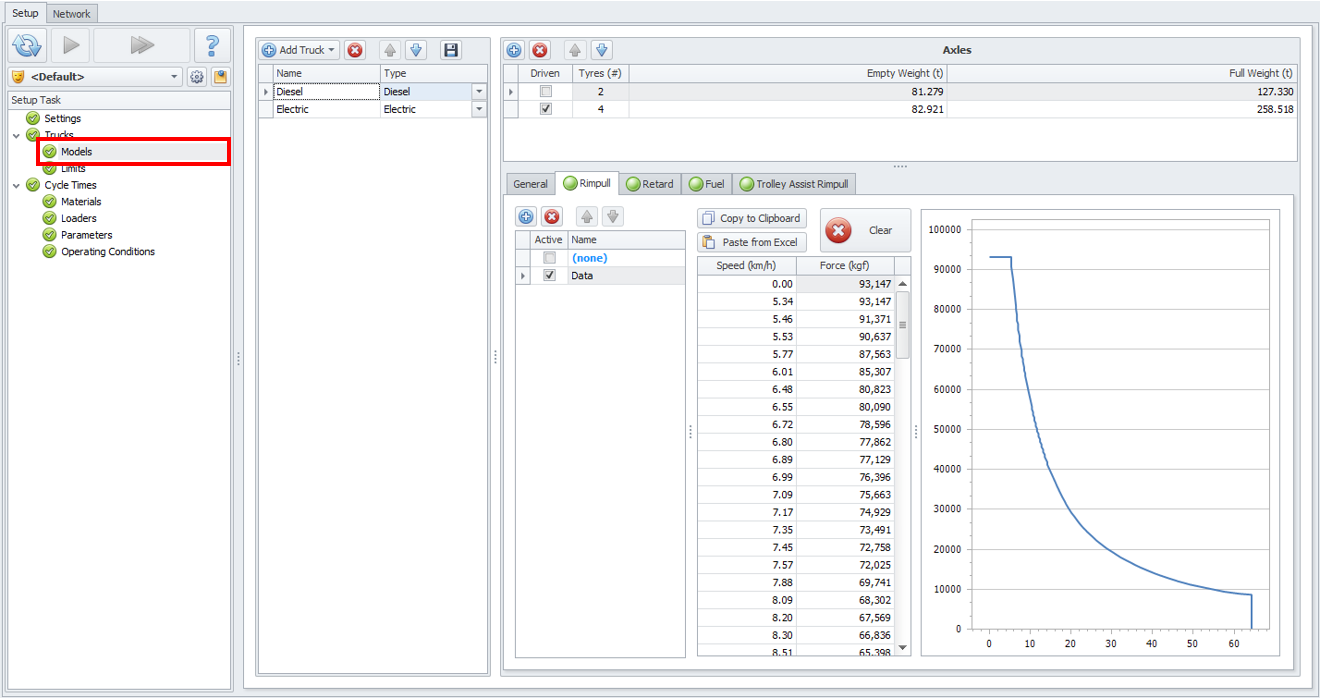Image resolution: width=1320 pixels, height=698 pixels.
Task: Click the refresh icon in left toolbar
Action: pyautogui.click(x=27, y=45)
